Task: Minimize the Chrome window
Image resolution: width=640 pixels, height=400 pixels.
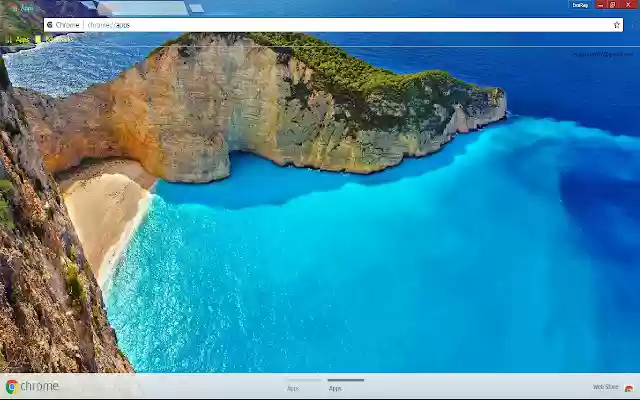Action: [x=600, y=4]
